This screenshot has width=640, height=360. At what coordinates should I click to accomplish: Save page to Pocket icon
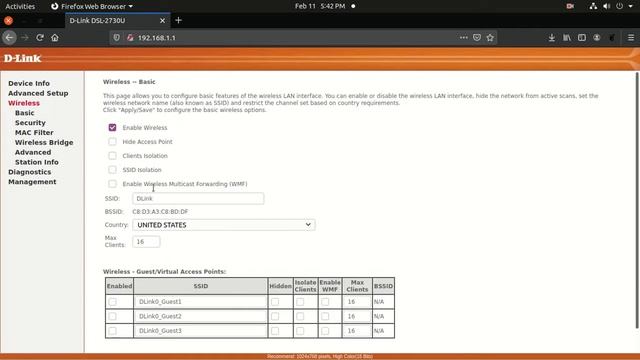tap(477, 38)
